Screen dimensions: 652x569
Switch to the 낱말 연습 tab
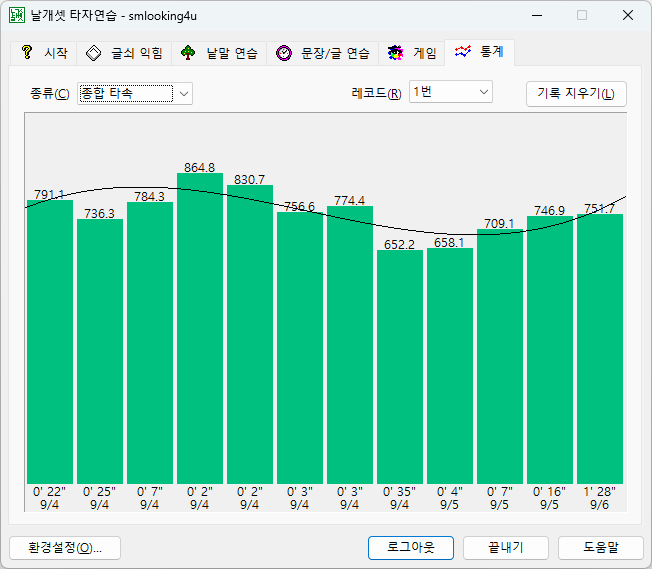point(219,53)
